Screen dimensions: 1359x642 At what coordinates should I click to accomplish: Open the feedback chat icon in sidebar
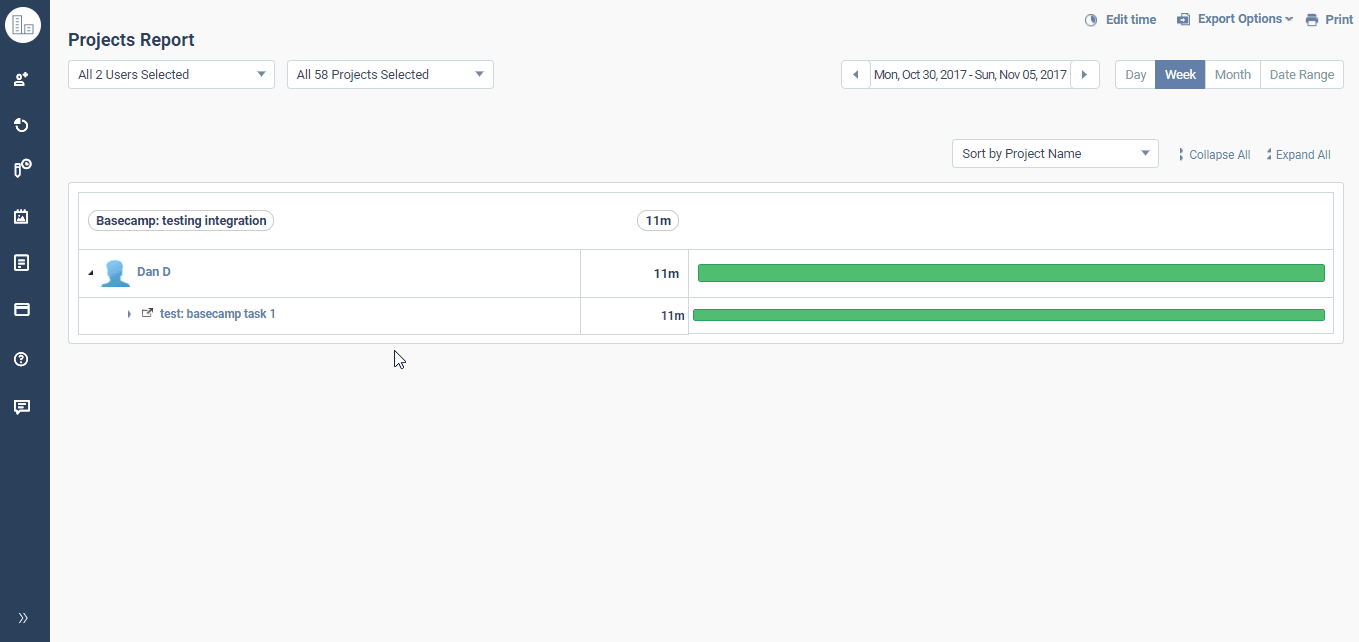(22, 407)
